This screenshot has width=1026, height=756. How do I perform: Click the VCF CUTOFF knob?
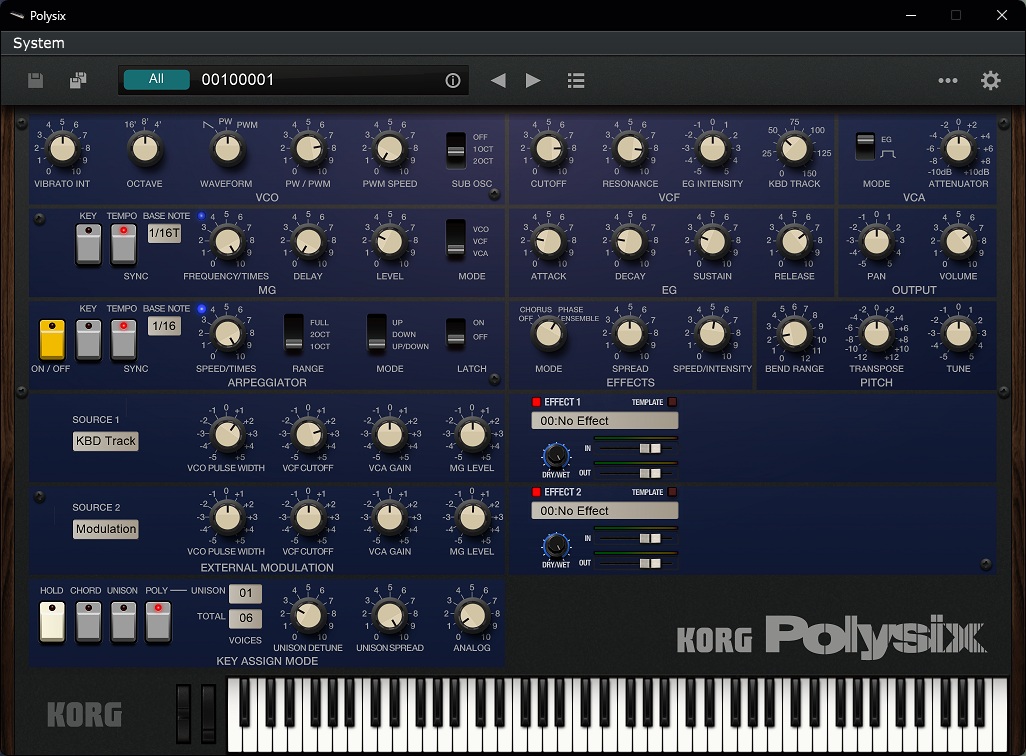tap(549, 149)
